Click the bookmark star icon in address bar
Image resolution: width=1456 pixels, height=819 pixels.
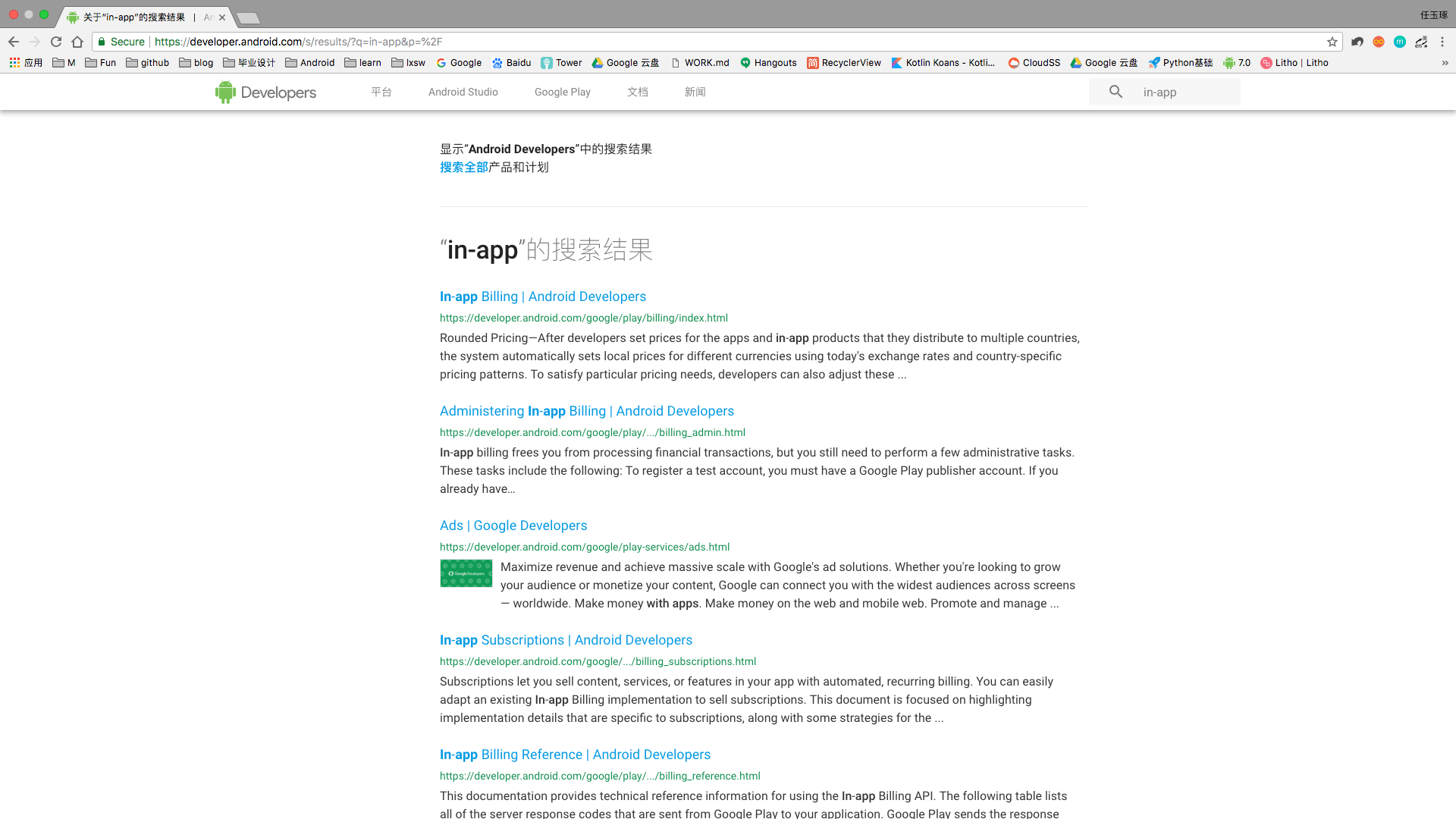[x=1332, y=41]
